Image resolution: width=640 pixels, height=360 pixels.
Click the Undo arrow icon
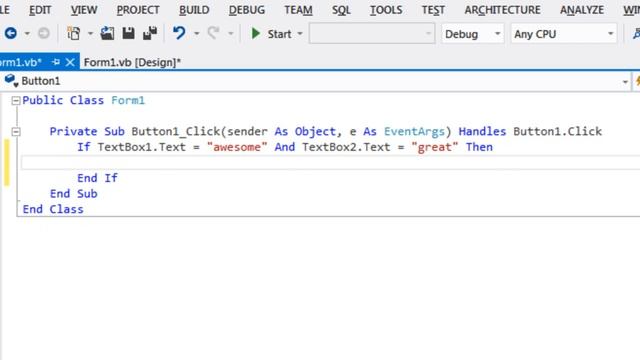[179, 33]
